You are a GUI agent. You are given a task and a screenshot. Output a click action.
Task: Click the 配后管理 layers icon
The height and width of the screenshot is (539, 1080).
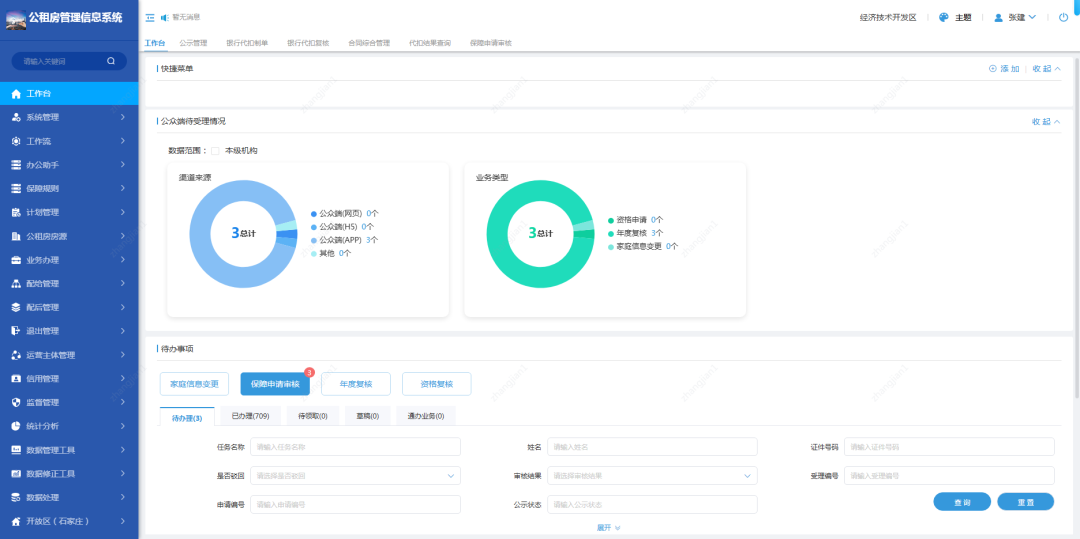[x=17, y=307]
